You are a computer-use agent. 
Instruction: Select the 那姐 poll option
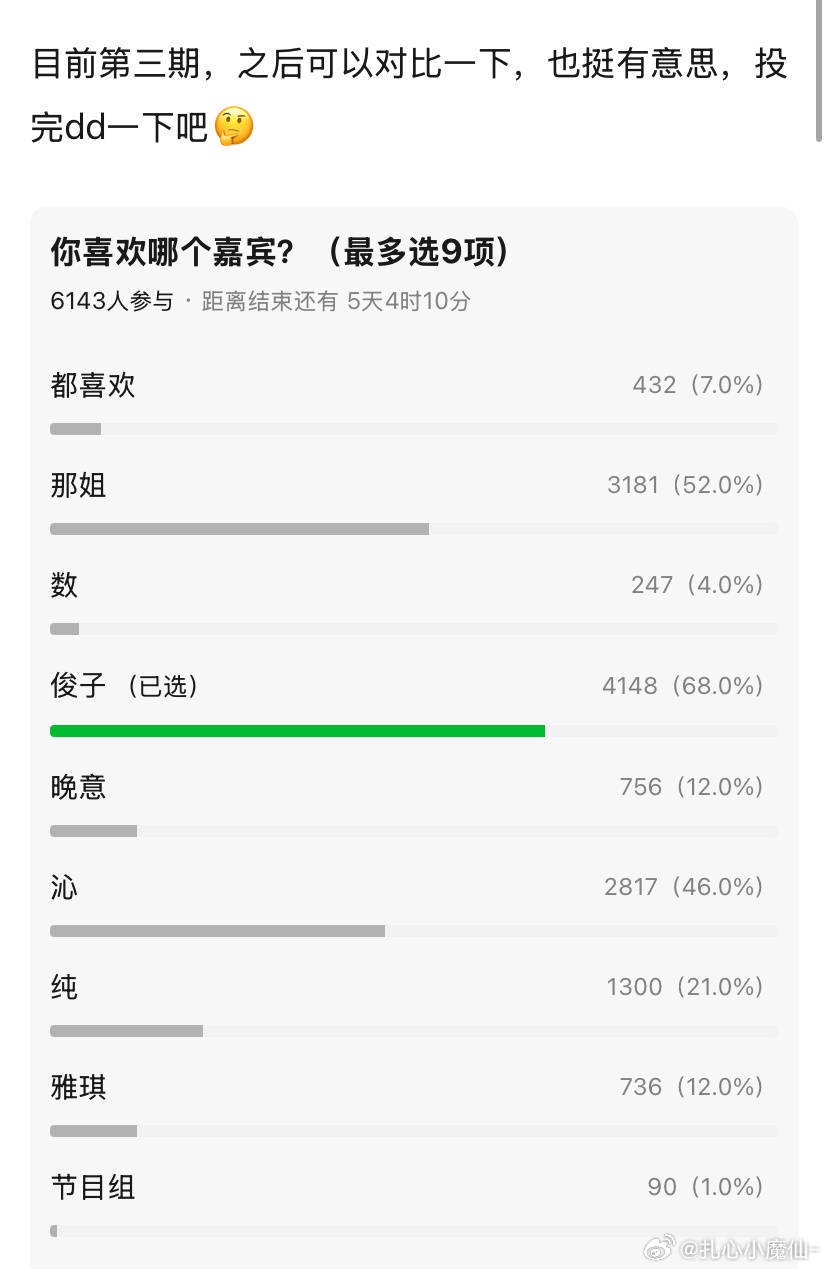coord(414,499)
